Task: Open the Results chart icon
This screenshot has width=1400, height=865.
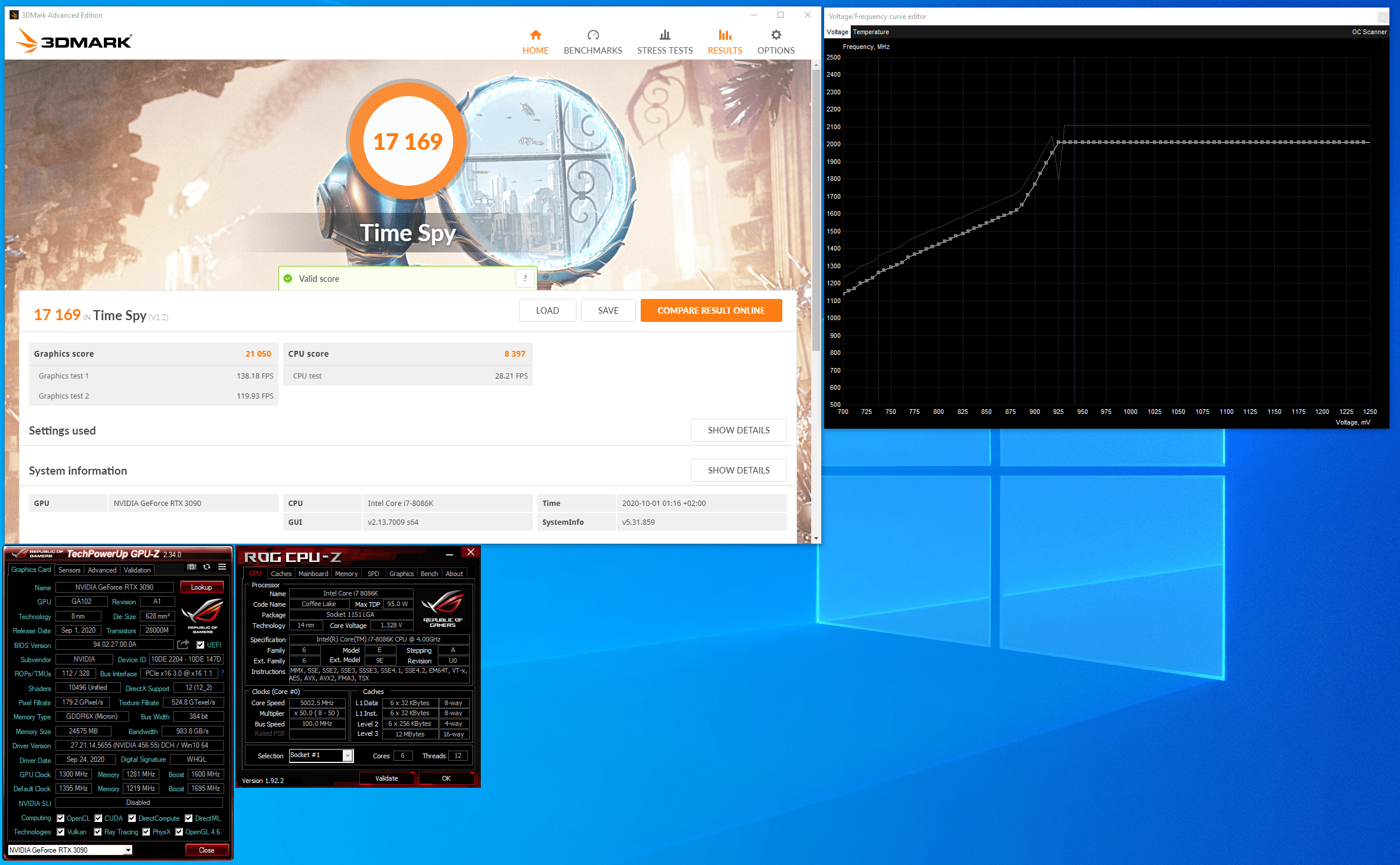Action: (725, 35)
